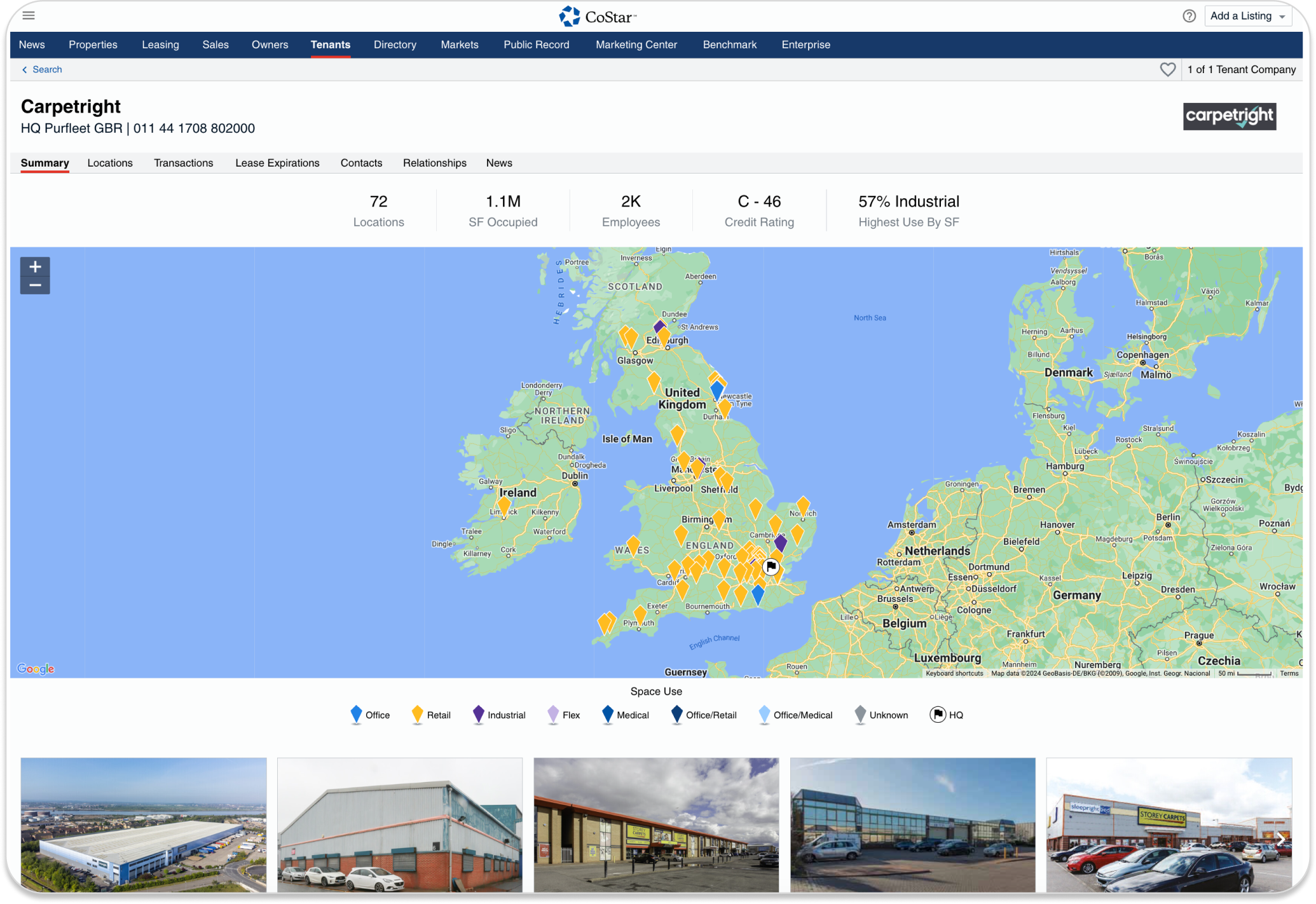The width and height of the screenshot is (1316, 904).
Task: Expand the Add a Listing dropdown
Action: click(x=1282, y=17)
